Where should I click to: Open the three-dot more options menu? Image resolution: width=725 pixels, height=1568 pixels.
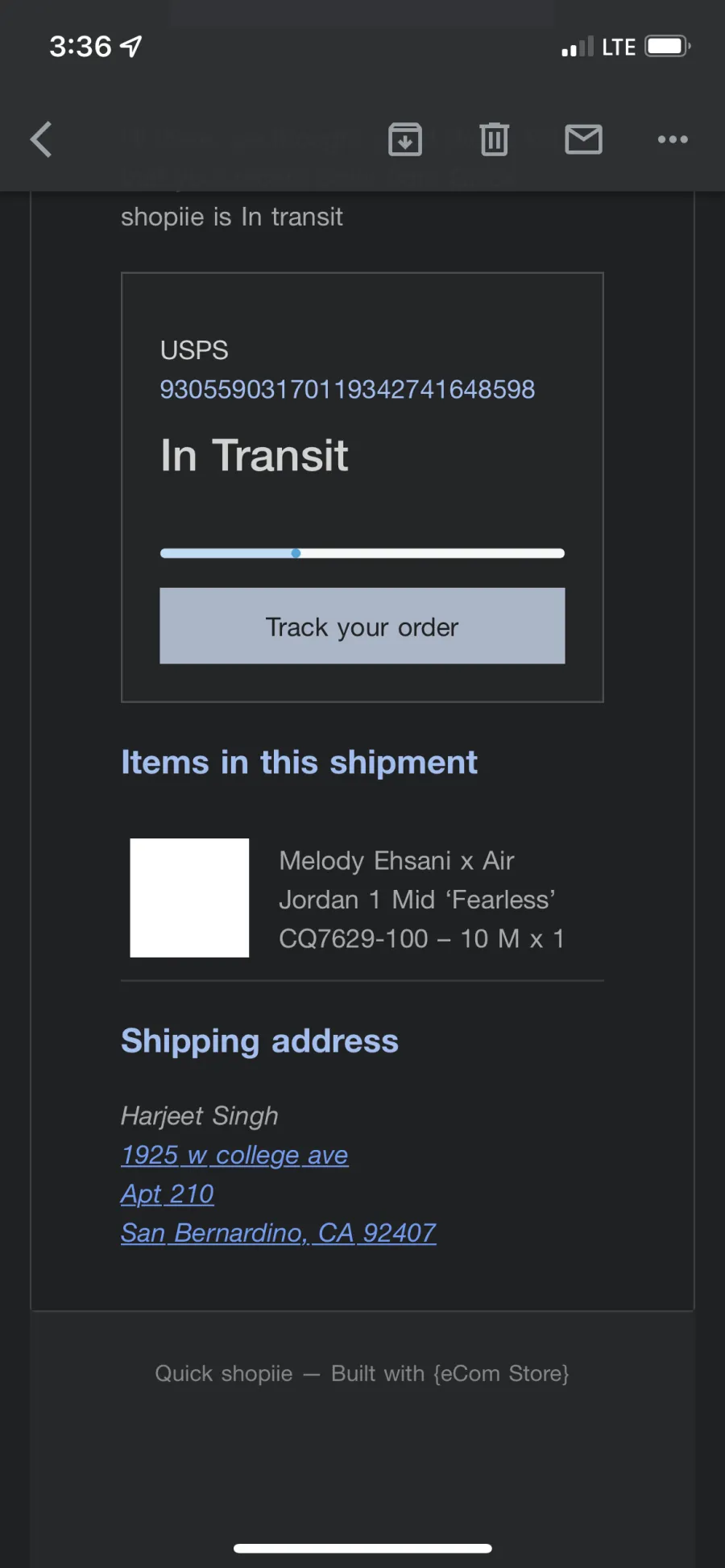coord(673,139)
